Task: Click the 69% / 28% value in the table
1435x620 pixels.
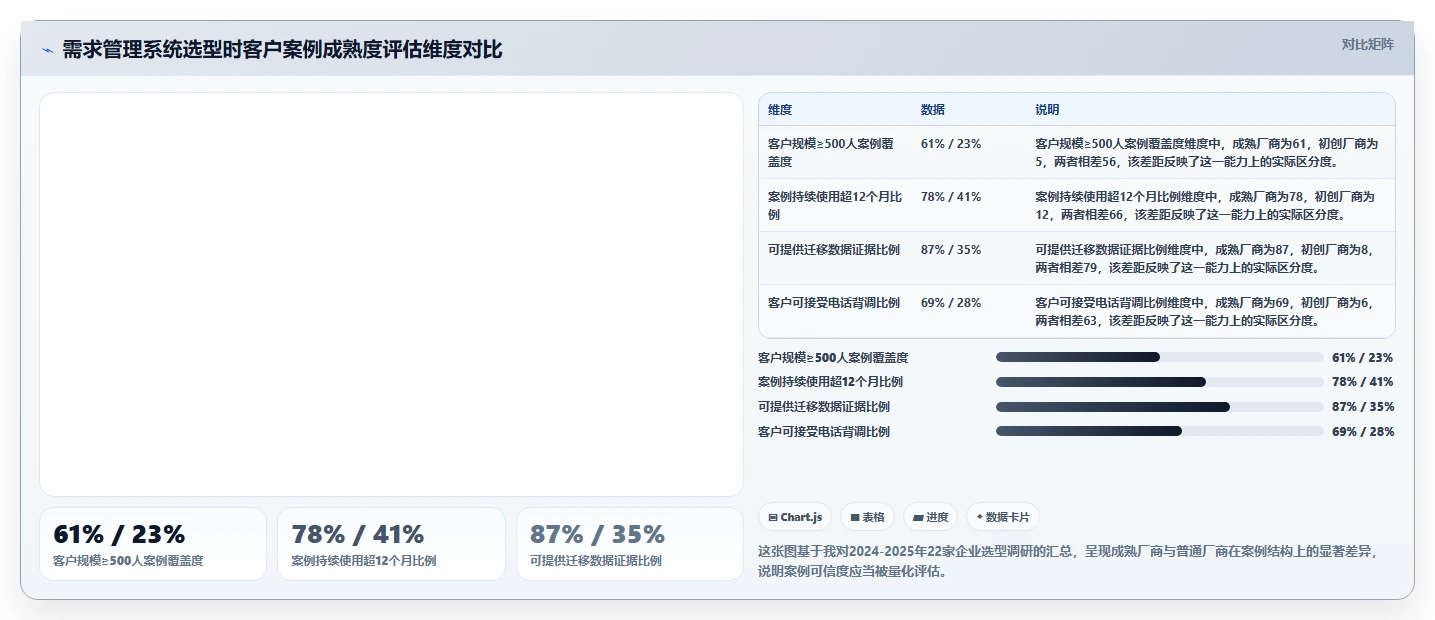Action: [951, 302]
